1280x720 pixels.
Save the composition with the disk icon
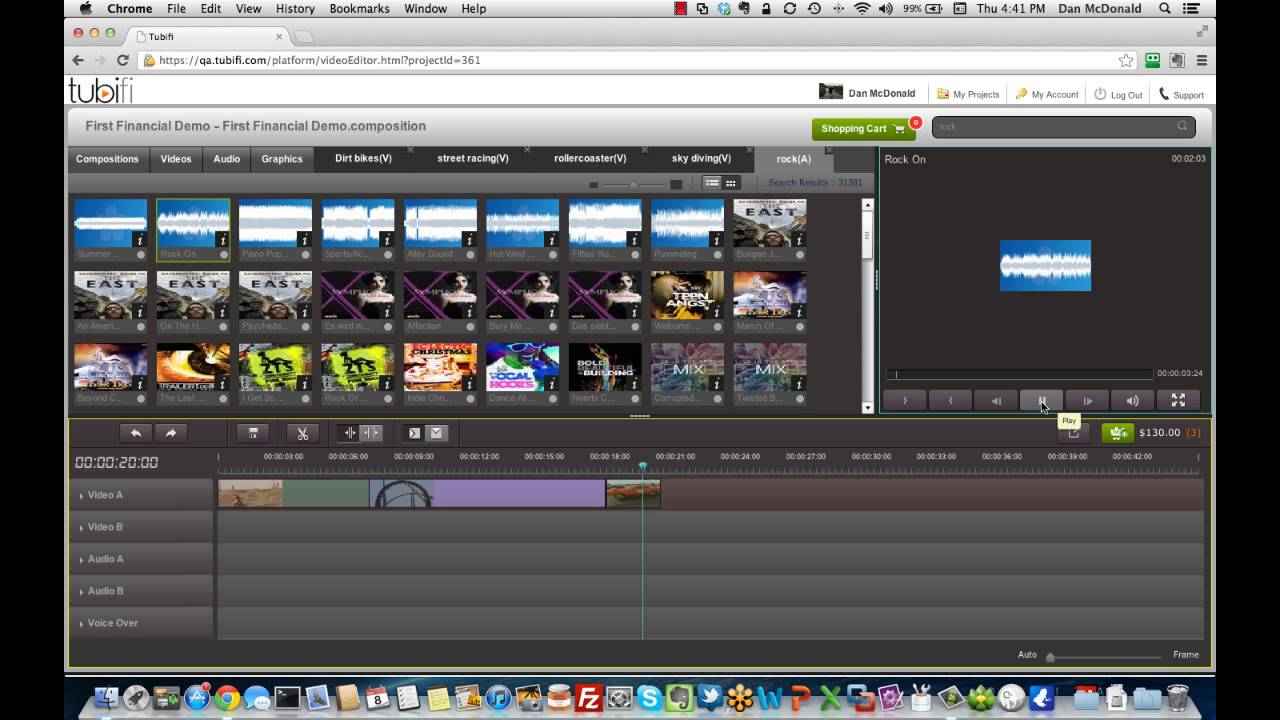coord(253,433)
